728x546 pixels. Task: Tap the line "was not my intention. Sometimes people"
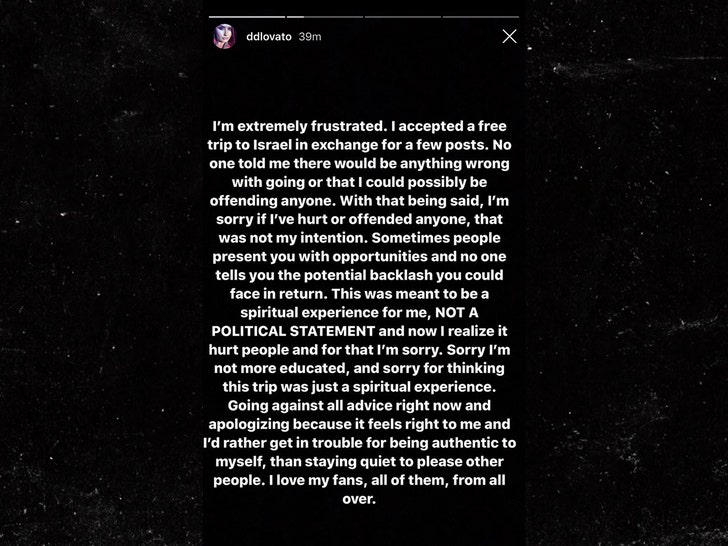tap(359, 238)
